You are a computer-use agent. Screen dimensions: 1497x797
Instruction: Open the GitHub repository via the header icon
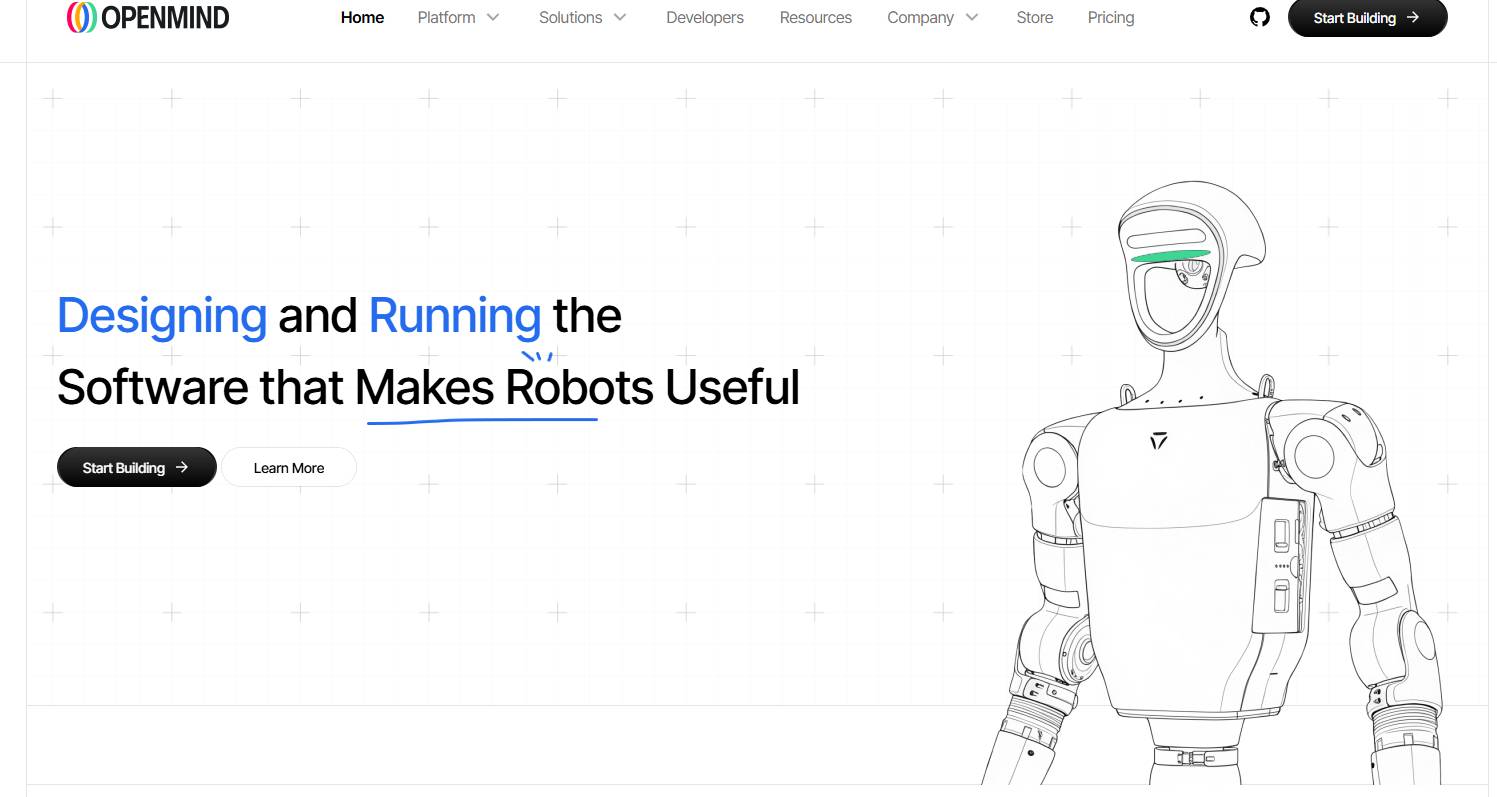click(x=1259, y=17)
